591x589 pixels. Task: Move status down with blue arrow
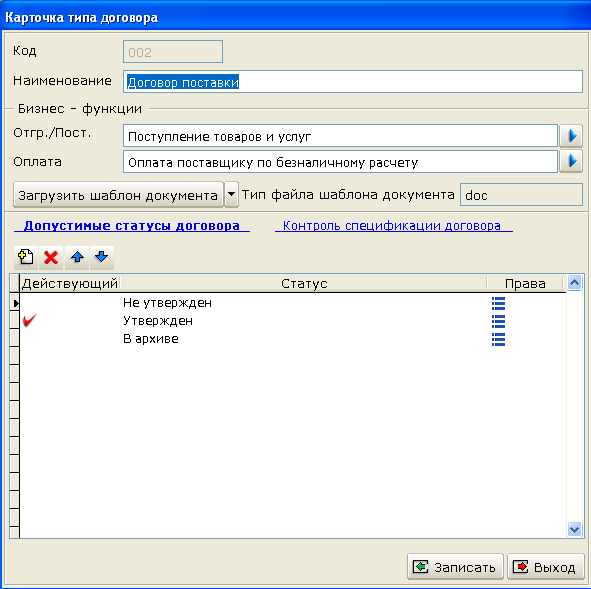102,258
